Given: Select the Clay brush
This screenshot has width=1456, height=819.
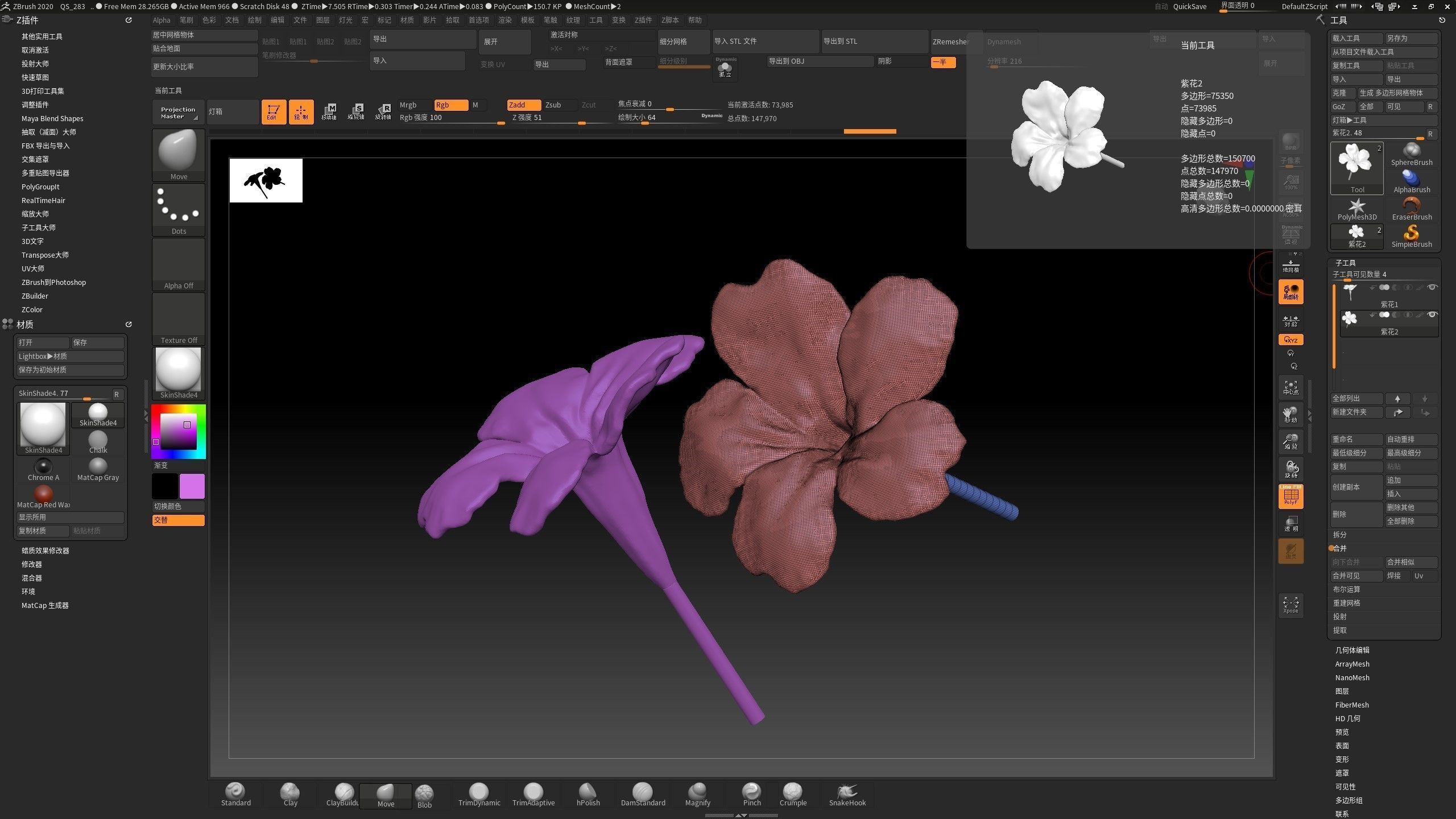Looking at the screenshot, I should 290,795.
